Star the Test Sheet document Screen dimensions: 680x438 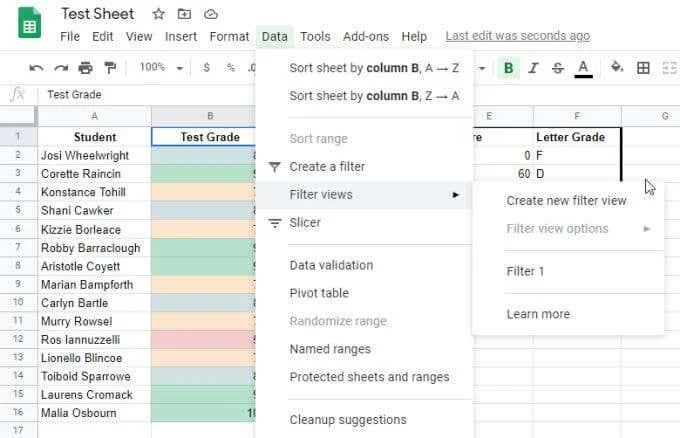point(158,14)
